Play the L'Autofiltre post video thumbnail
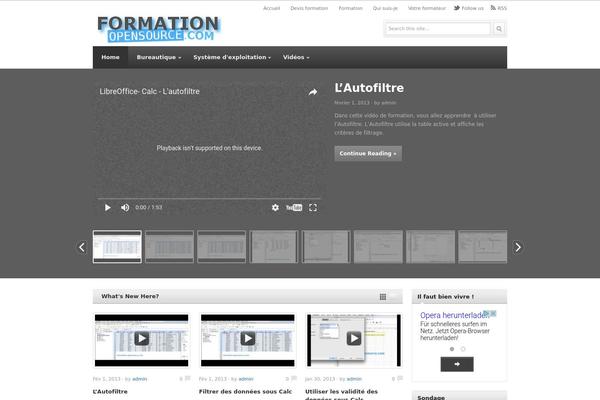The width and height of the screenshot is (600, 400). point(142,338)
